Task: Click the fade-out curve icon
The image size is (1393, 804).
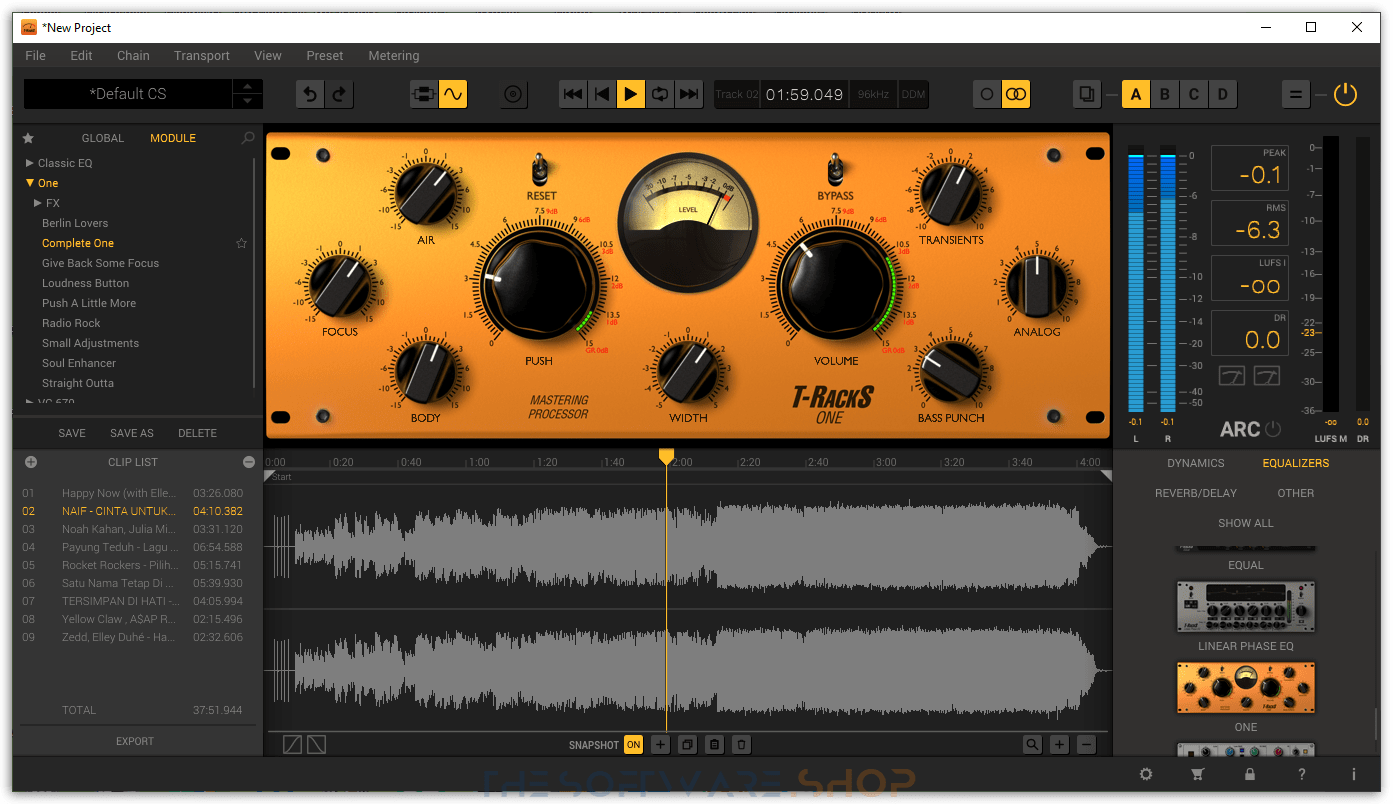Action: pyautogui.click(x=316, y=744)
